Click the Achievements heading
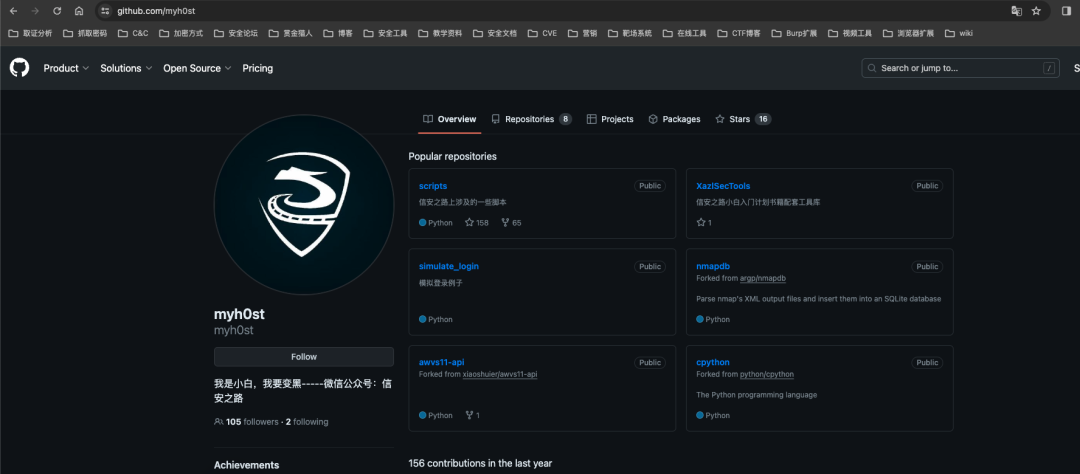Viewport: 1080px width, 474px height. coord(247,465)
